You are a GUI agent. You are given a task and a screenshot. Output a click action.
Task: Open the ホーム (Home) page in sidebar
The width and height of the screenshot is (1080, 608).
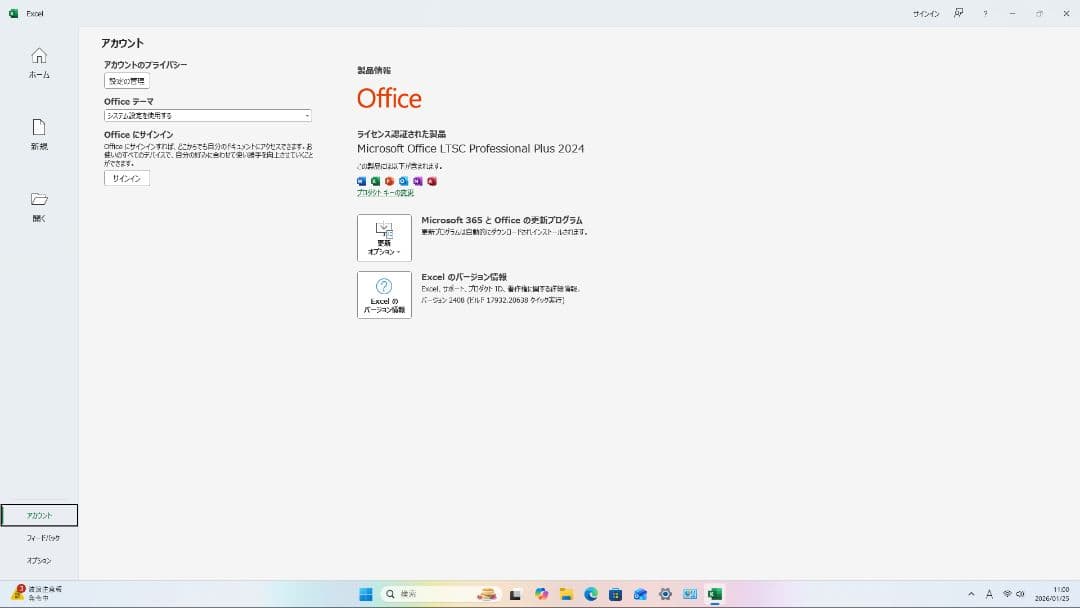[39, 63]
